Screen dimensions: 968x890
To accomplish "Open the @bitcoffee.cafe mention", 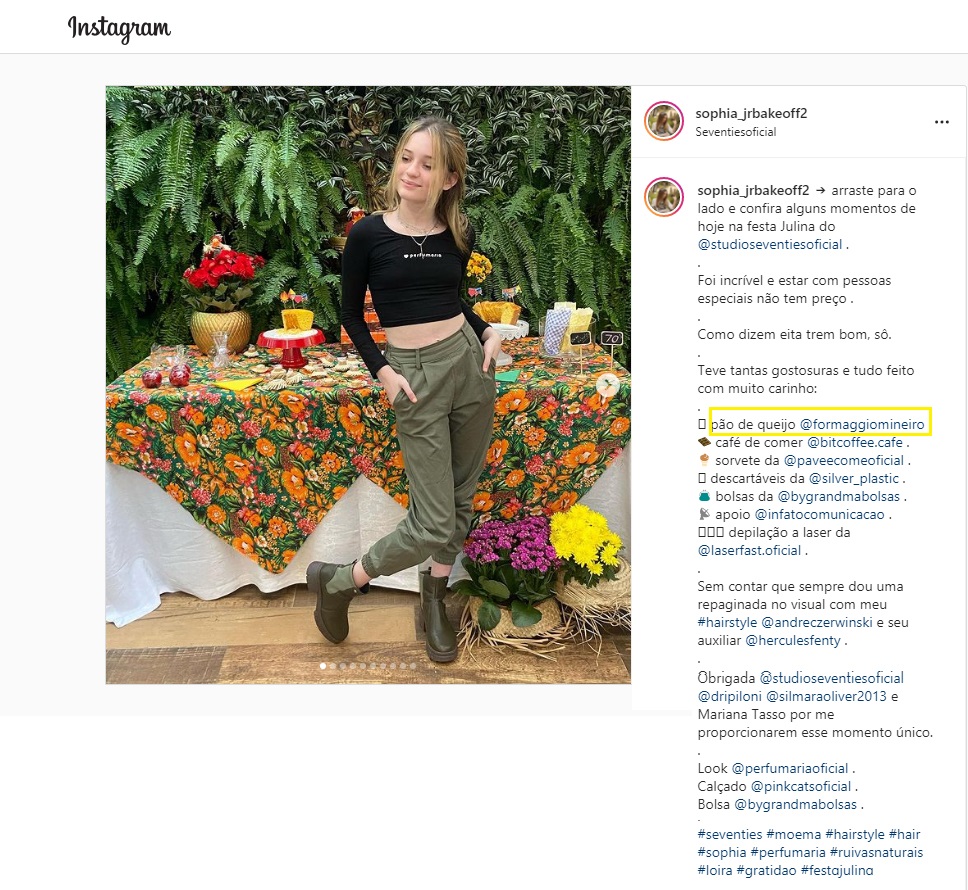I will pyautogui.click(x=855, y=443).
